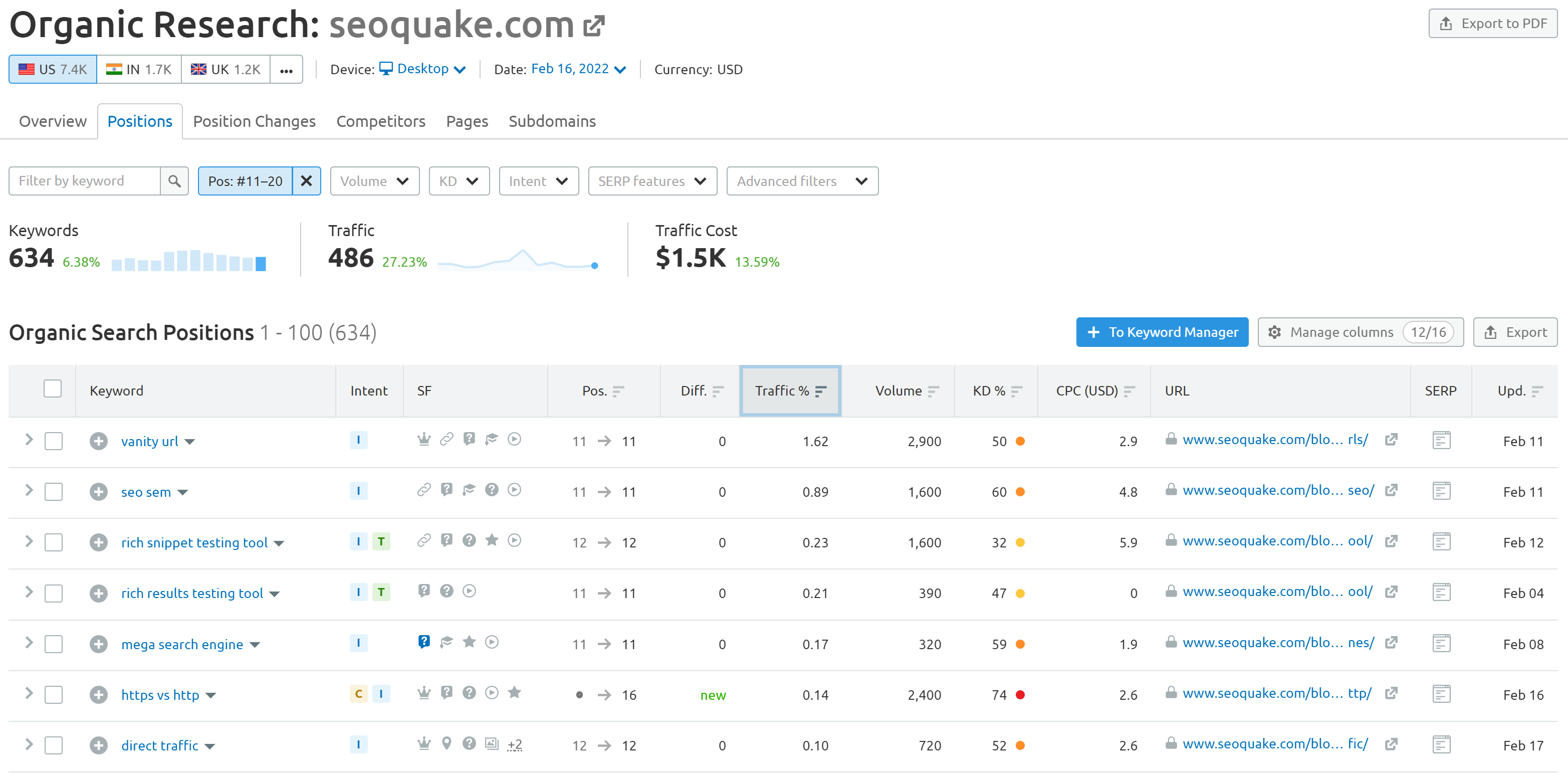The height and width of the screenshot is (779, 1568).
Task: View SERP snapshot icon for https vs http
Action: [x=1441, y=694]
